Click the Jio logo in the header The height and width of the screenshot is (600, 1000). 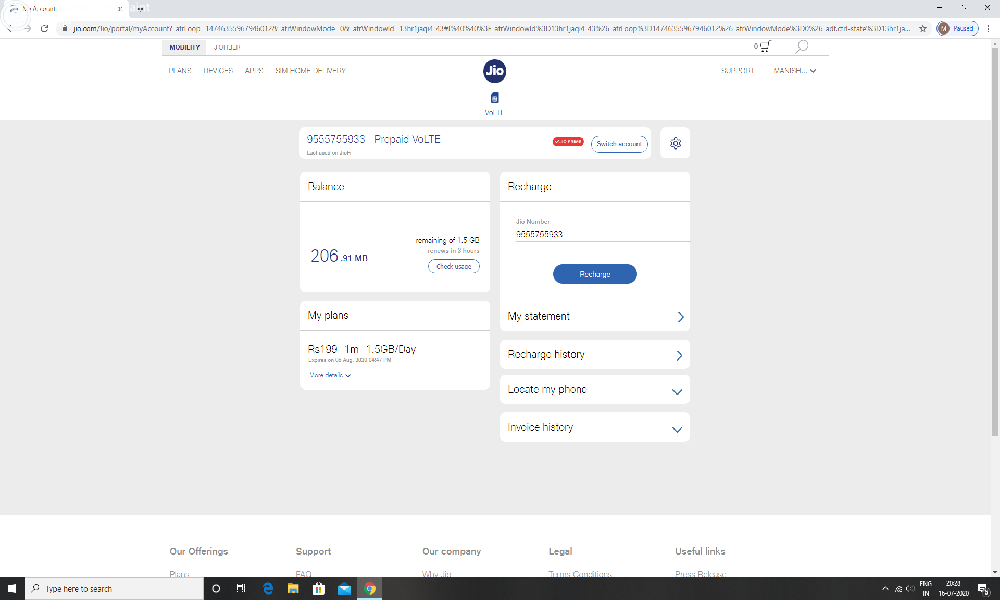pos(494,70)
